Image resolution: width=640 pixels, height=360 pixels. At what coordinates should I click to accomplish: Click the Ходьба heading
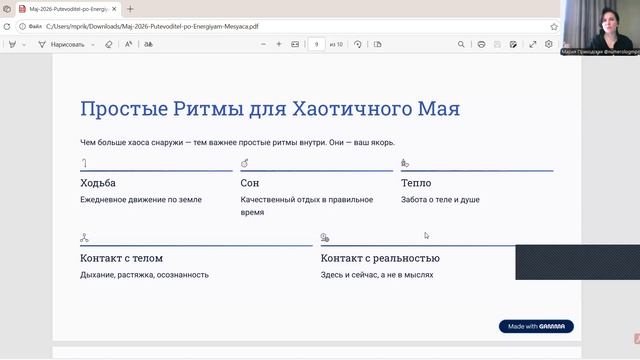click(98, 183)
